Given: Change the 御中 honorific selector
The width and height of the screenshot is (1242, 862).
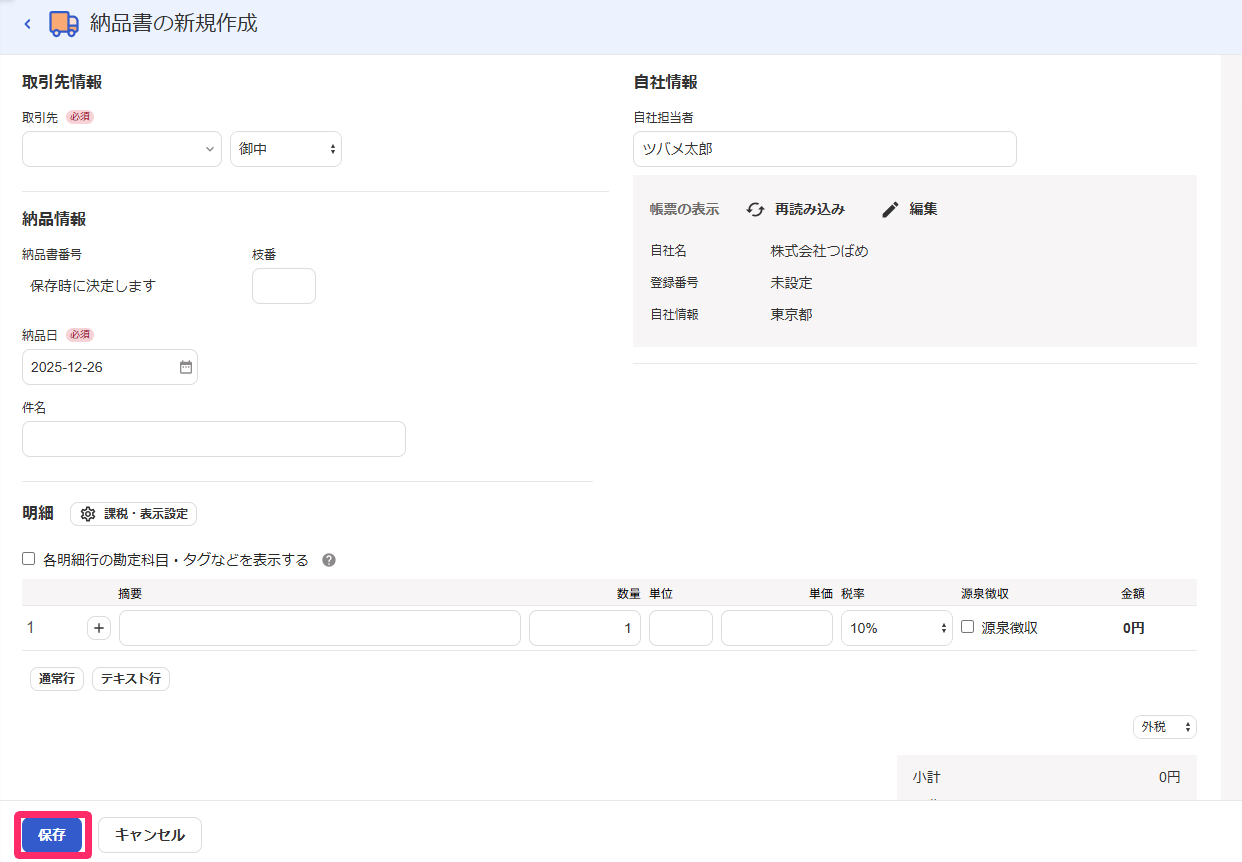Looking at the screenshot, I should [x=286, y=149].
